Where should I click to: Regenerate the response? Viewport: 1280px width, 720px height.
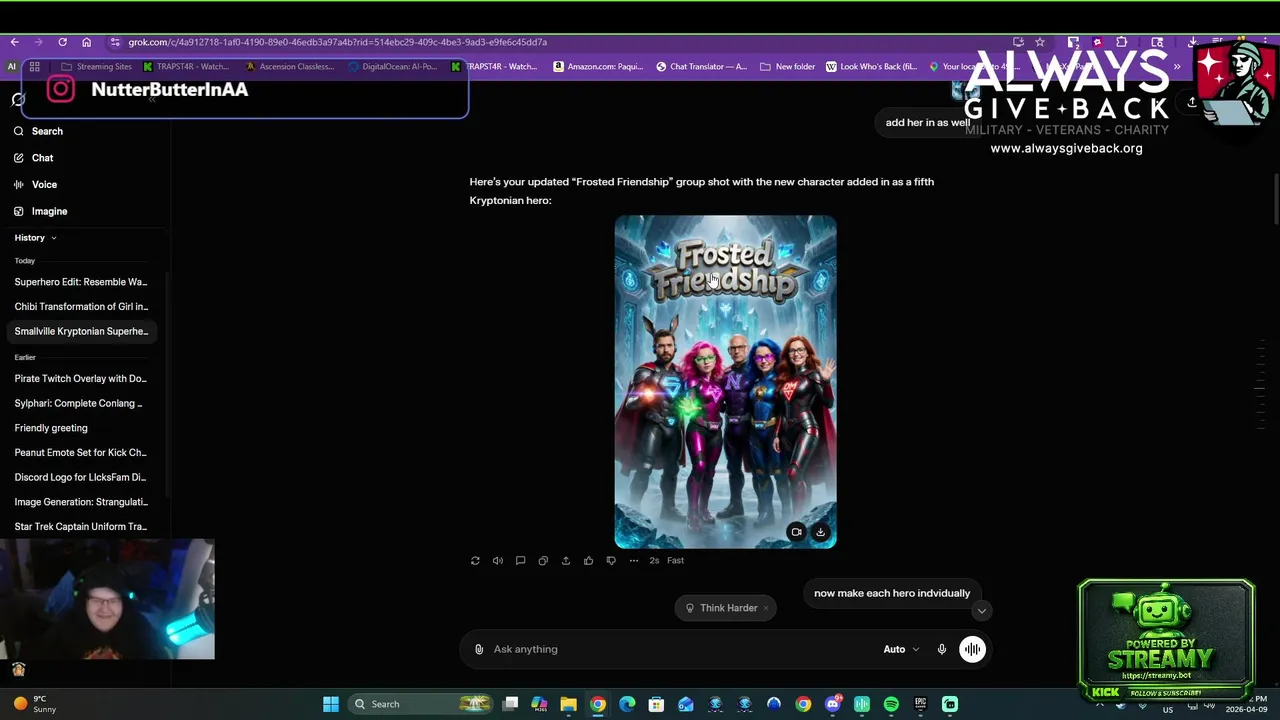pos(475,561)
